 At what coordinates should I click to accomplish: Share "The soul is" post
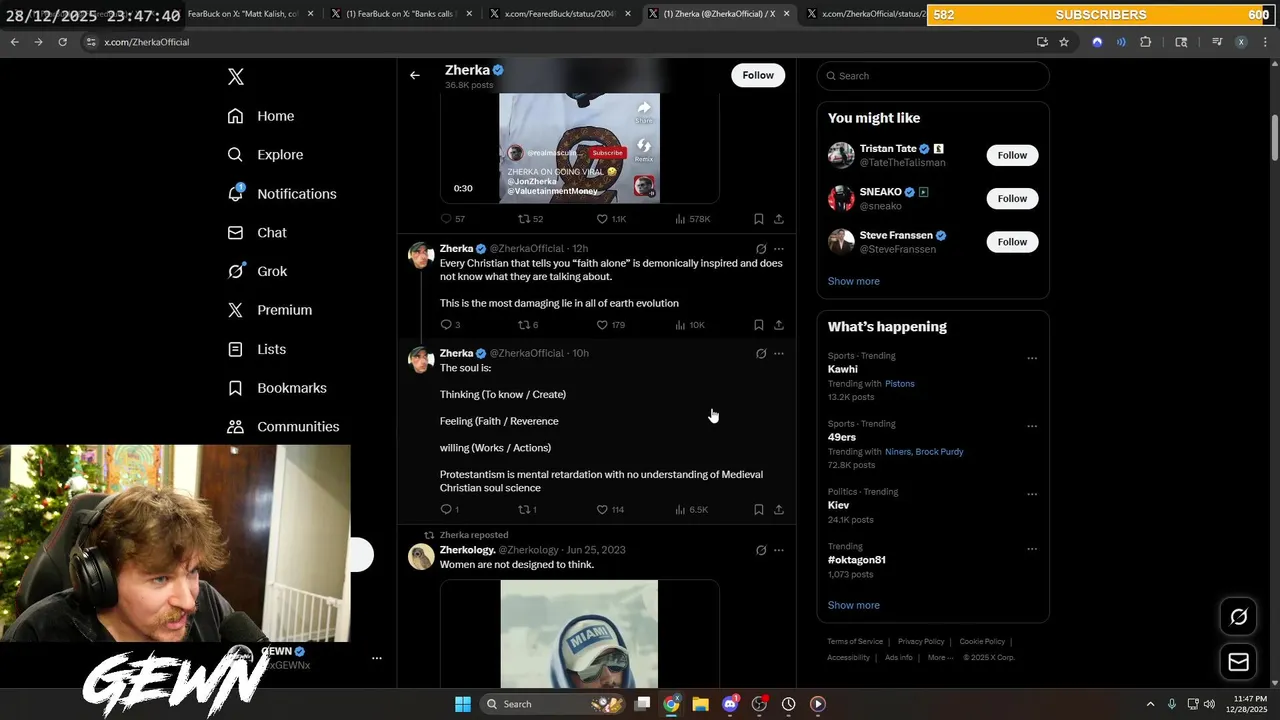click(779, 510)
